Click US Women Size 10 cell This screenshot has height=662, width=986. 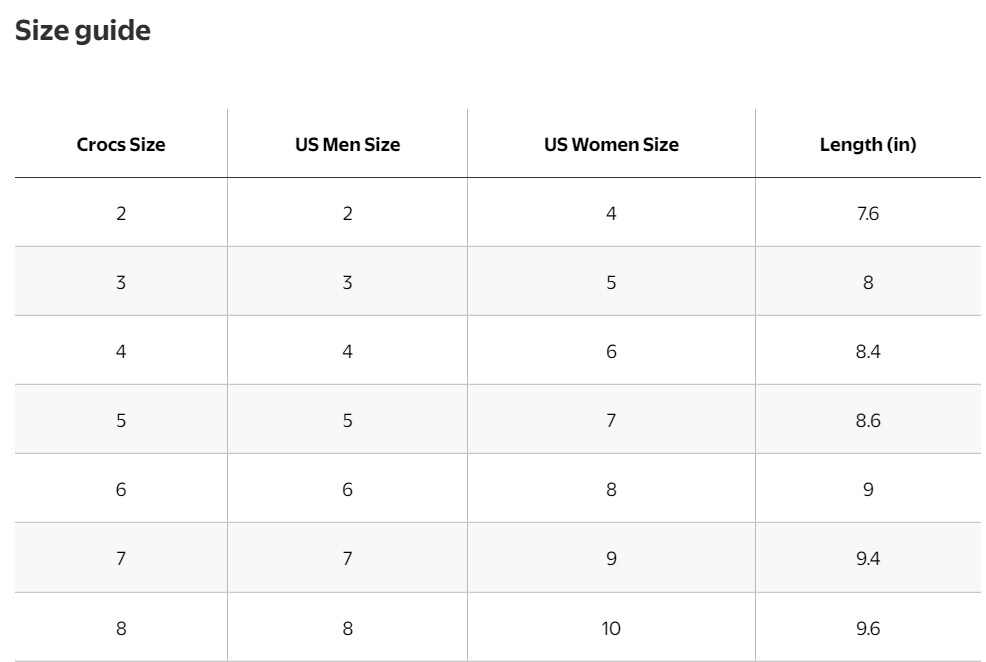click(611, 628)
